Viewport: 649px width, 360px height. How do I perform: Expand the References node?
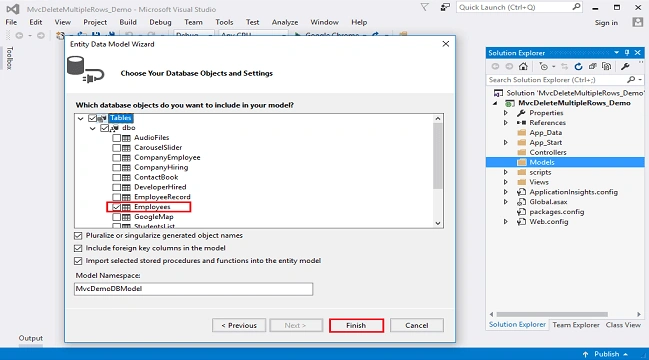(505, 122)
